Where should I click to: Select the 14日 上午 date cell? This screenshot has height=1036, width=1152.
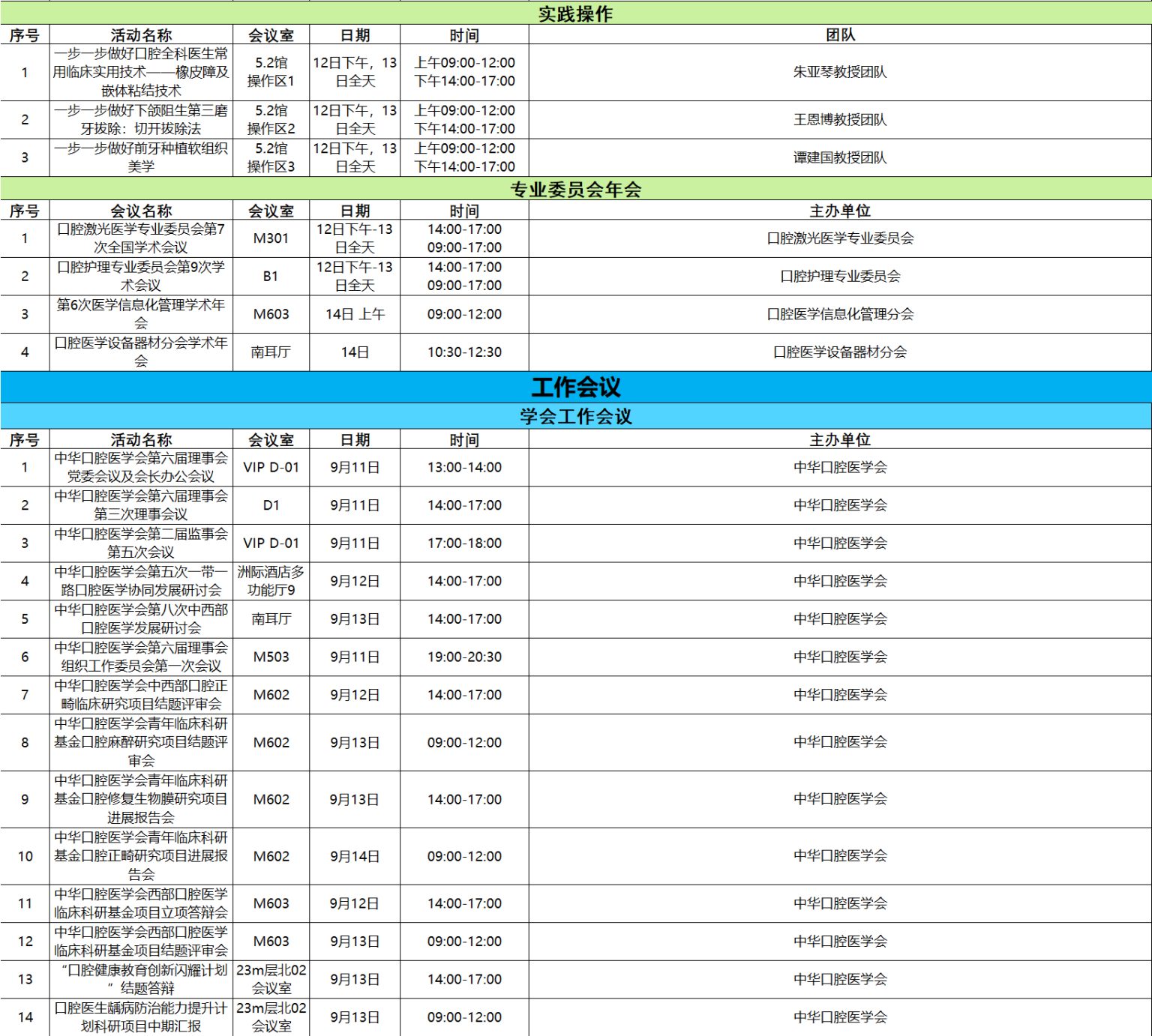(355, 314)
